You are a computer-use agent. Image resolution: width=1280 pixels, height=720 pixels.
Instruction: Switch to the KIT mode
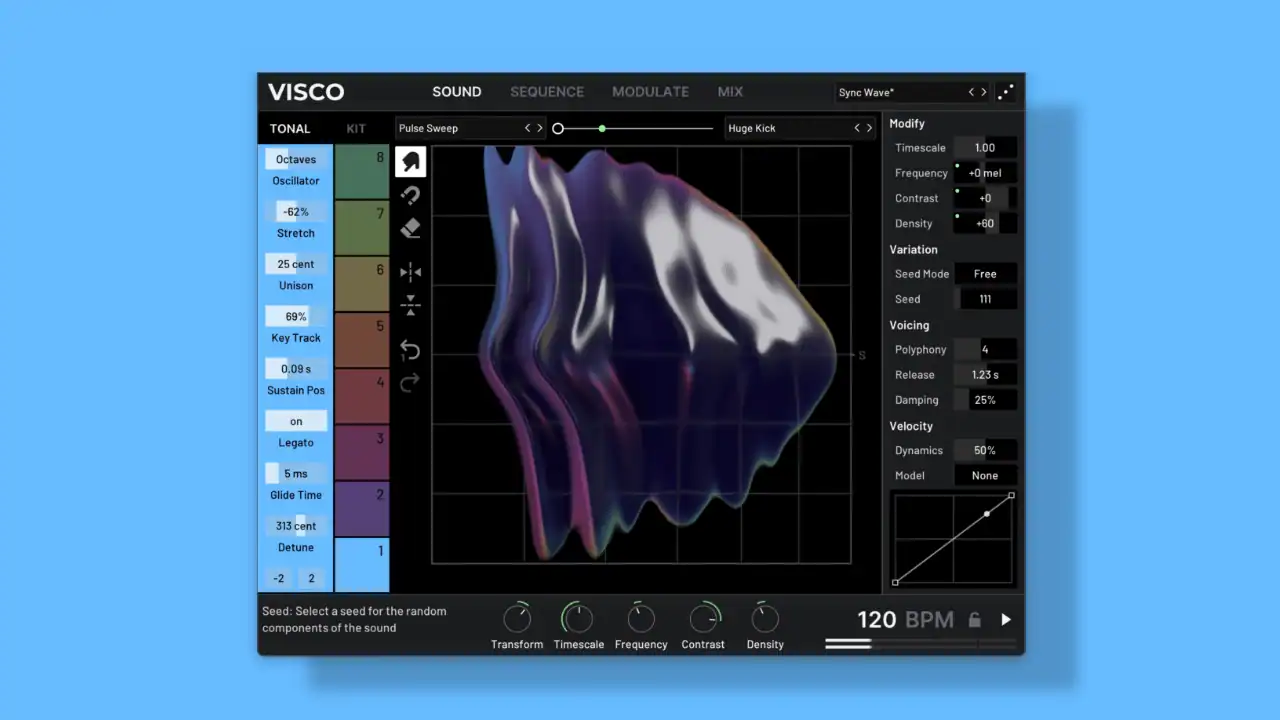[x=356, y=128]
